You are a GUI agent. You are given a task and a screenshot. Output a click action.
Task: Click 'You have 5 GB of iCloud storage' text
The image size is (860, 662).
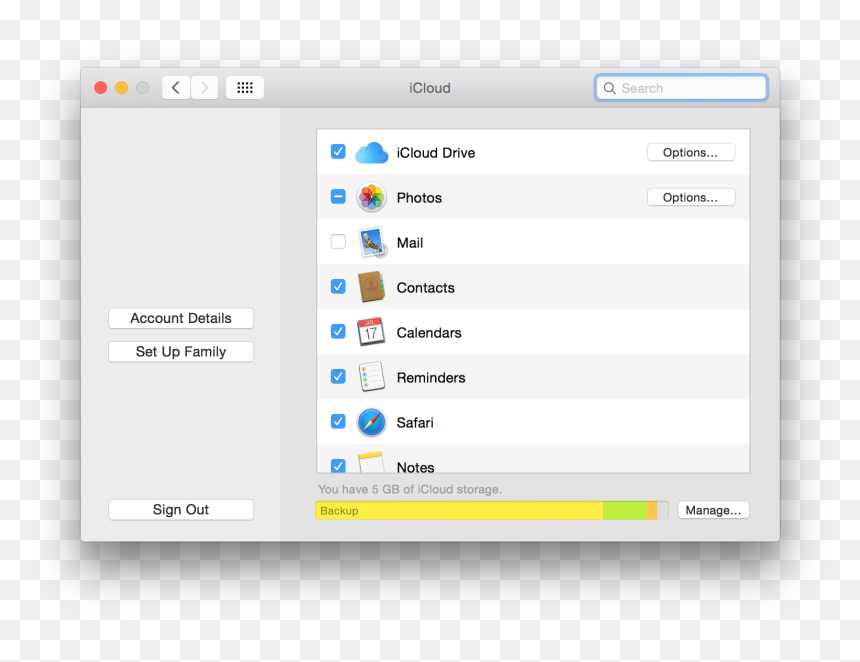410,489
